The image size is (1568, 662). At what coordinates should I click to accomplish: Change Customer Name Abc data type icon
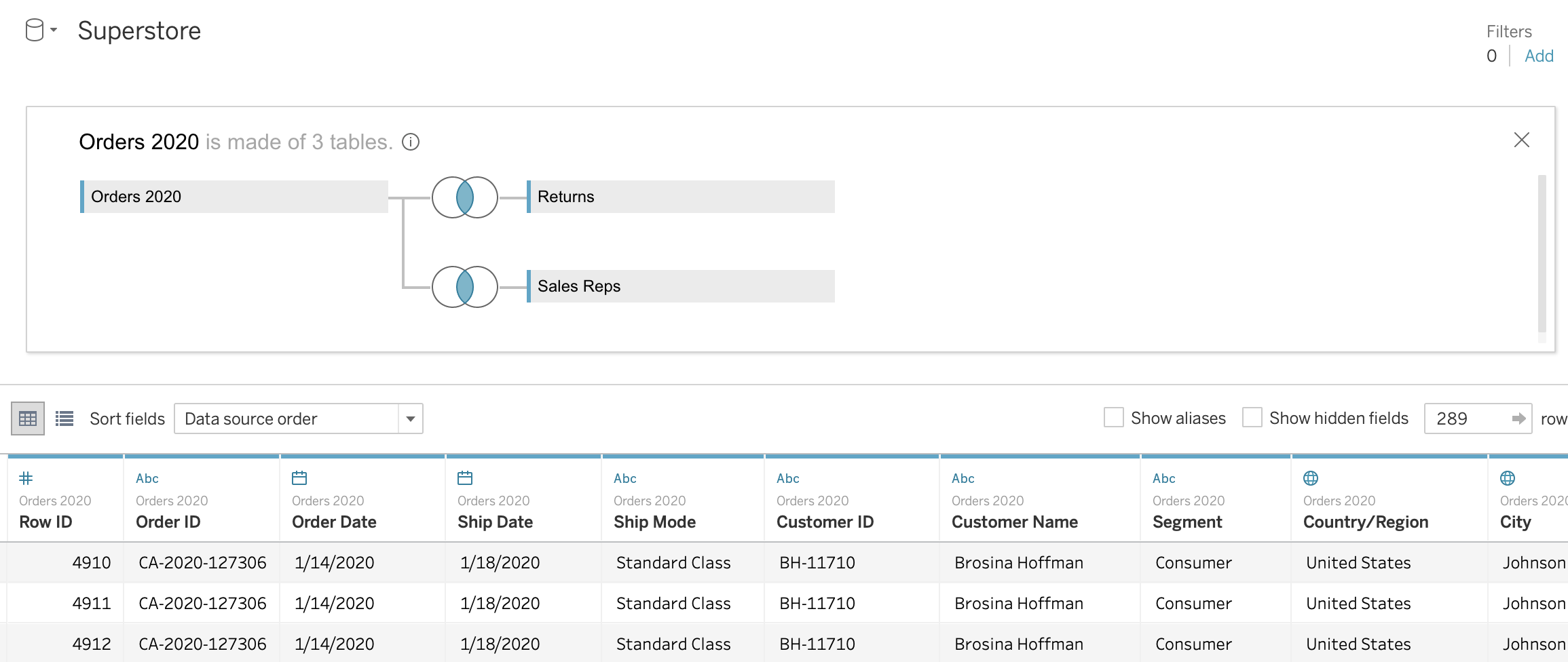963,478
